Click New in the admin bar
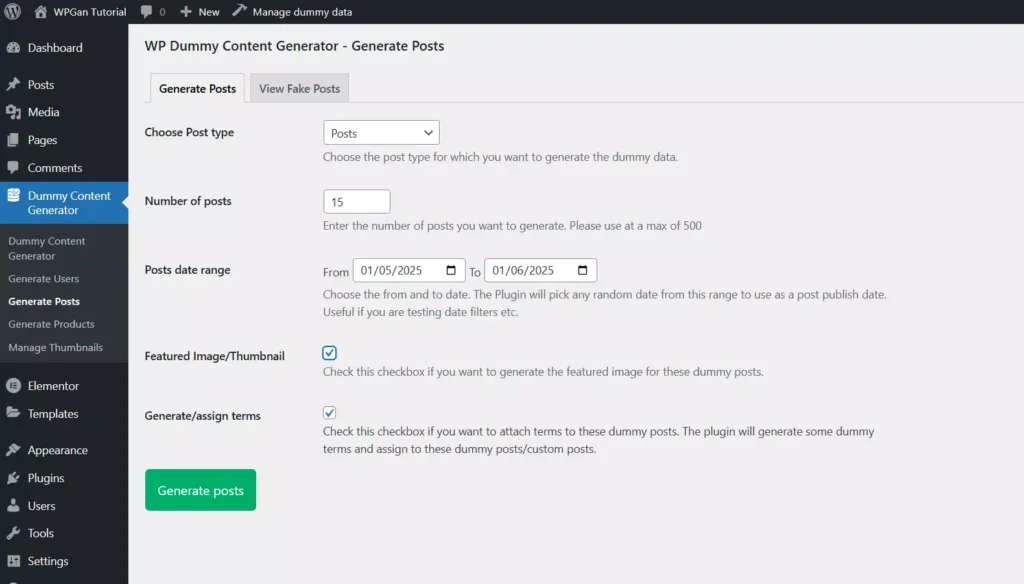The image size is (1024, 584). [x=209, y=12]
